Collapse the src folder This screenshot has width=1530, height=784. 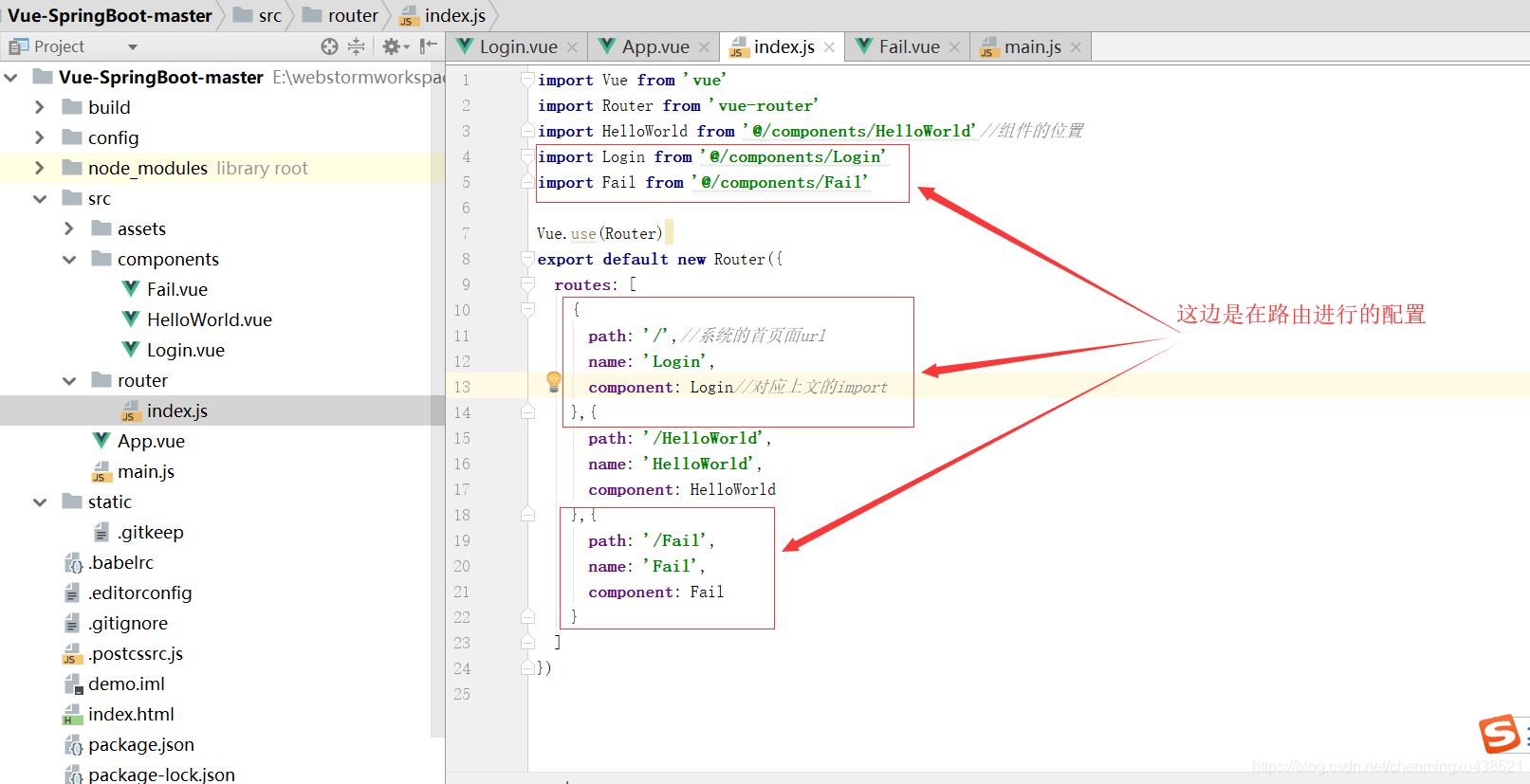(x=40, y=198)
